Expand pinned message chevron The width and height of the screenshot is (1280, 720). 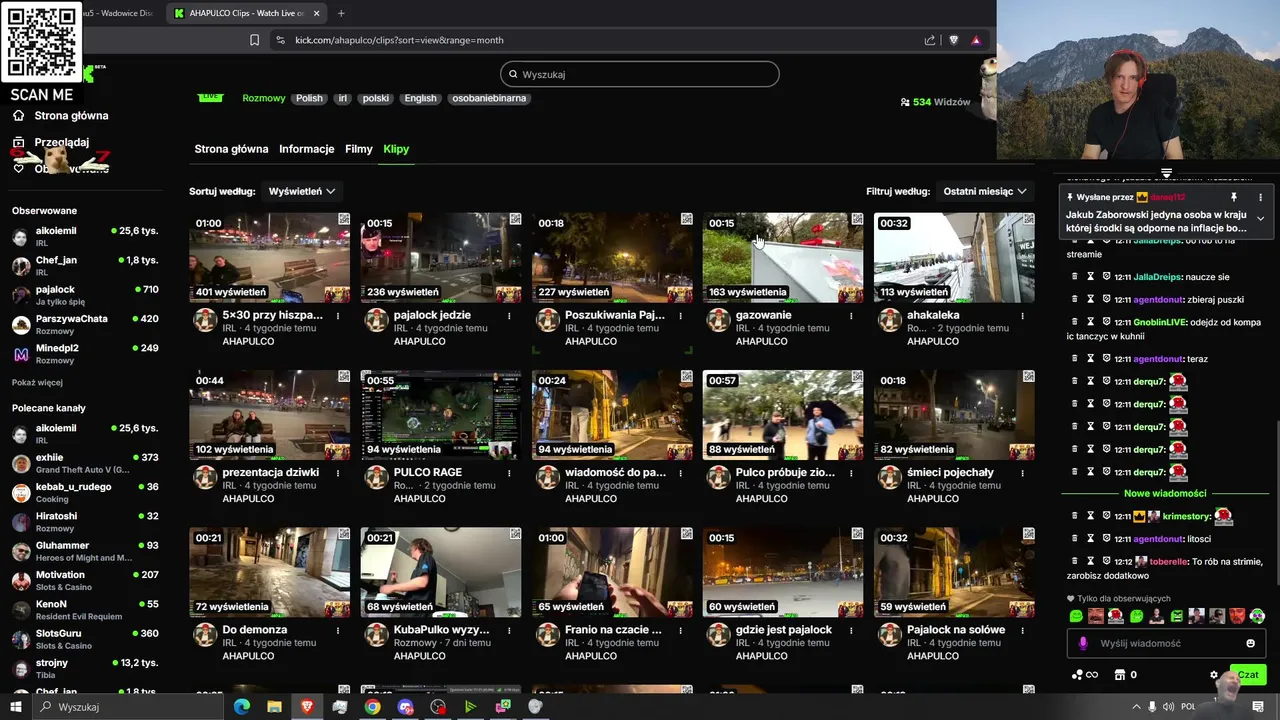[x=1260, y=218]
